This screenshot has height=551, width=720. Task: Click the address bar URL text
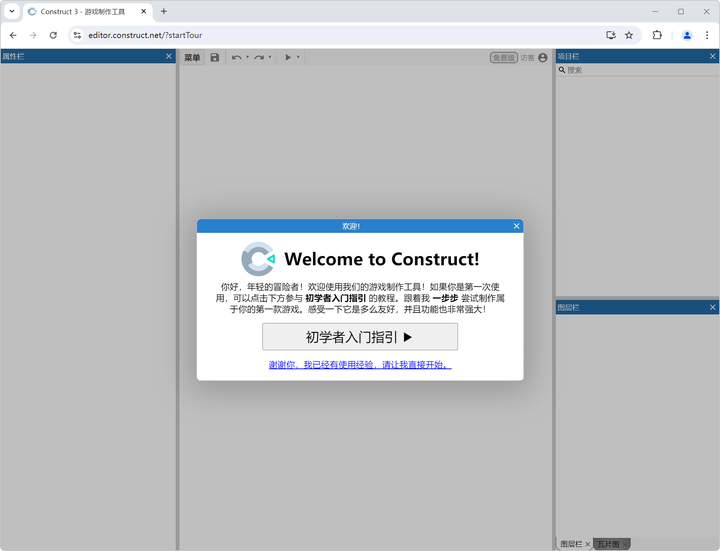(145, 35)
